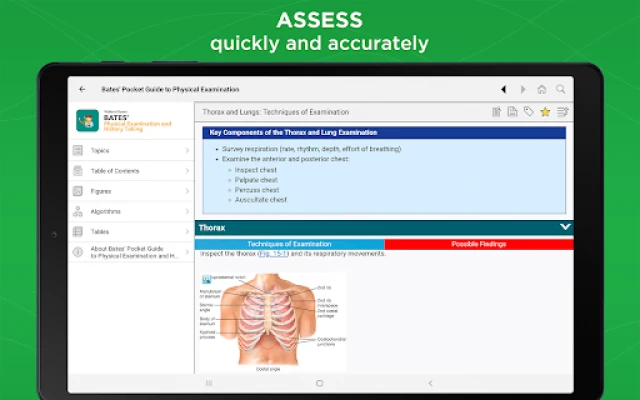640x400 pixels.
Task: Collapse the Thorax section header
Action: (565, 228)
